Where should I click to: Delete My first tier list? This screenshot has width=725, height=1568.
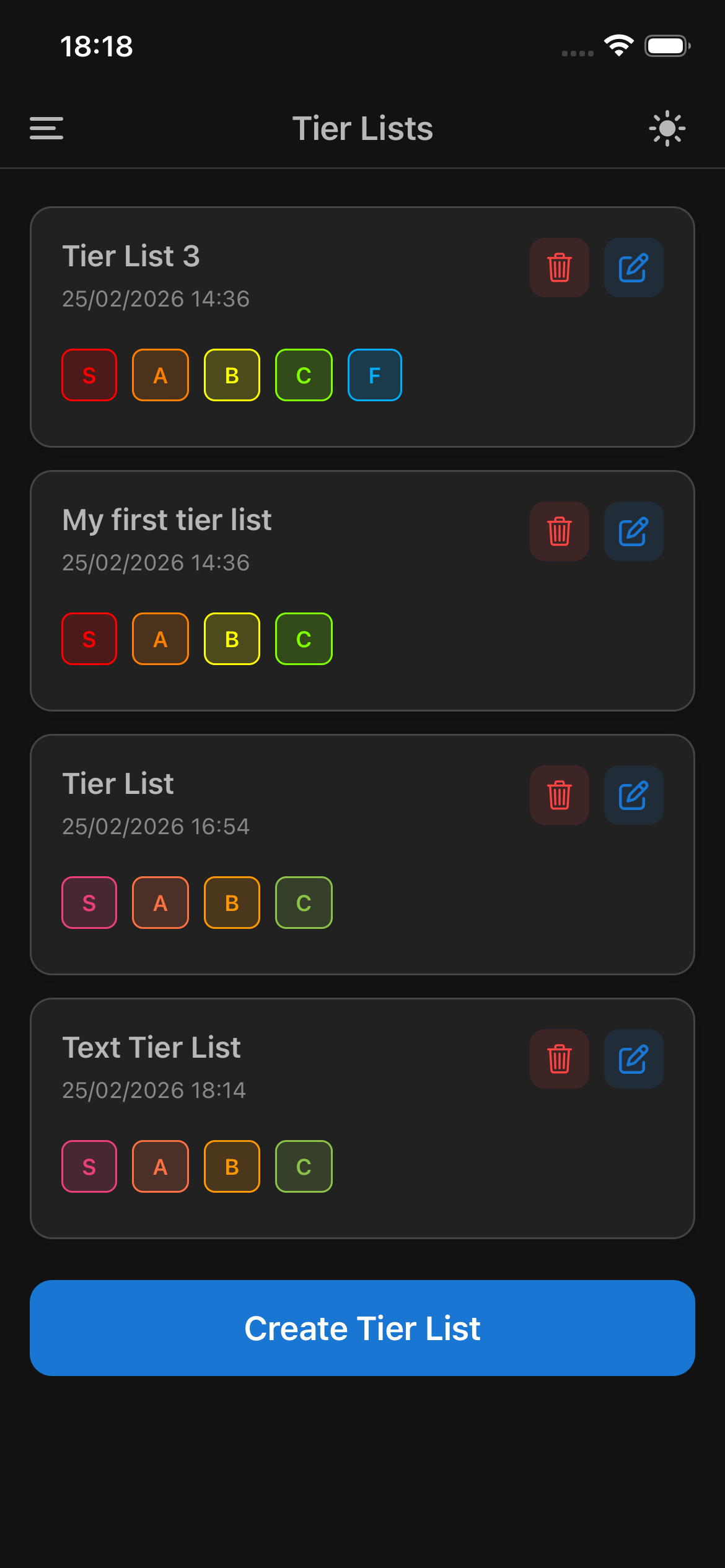(559, 531)
